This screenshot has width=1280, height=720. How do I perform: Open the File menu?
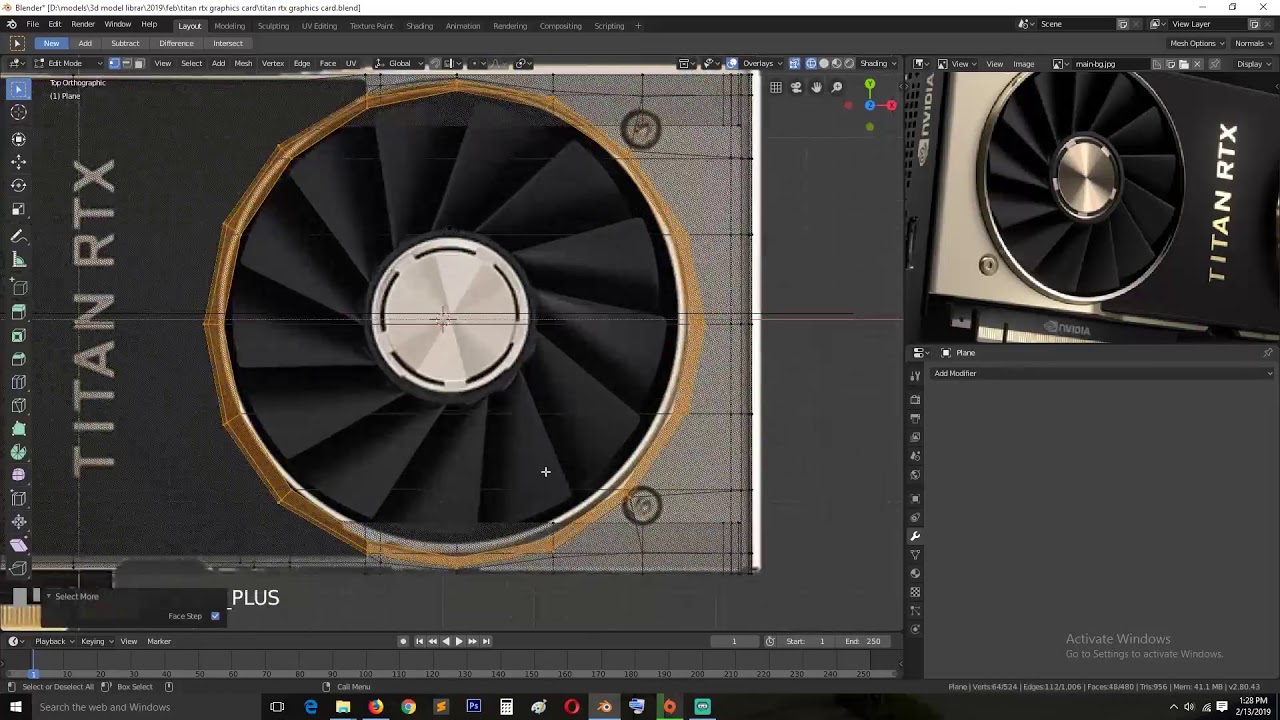pos(33,24)
